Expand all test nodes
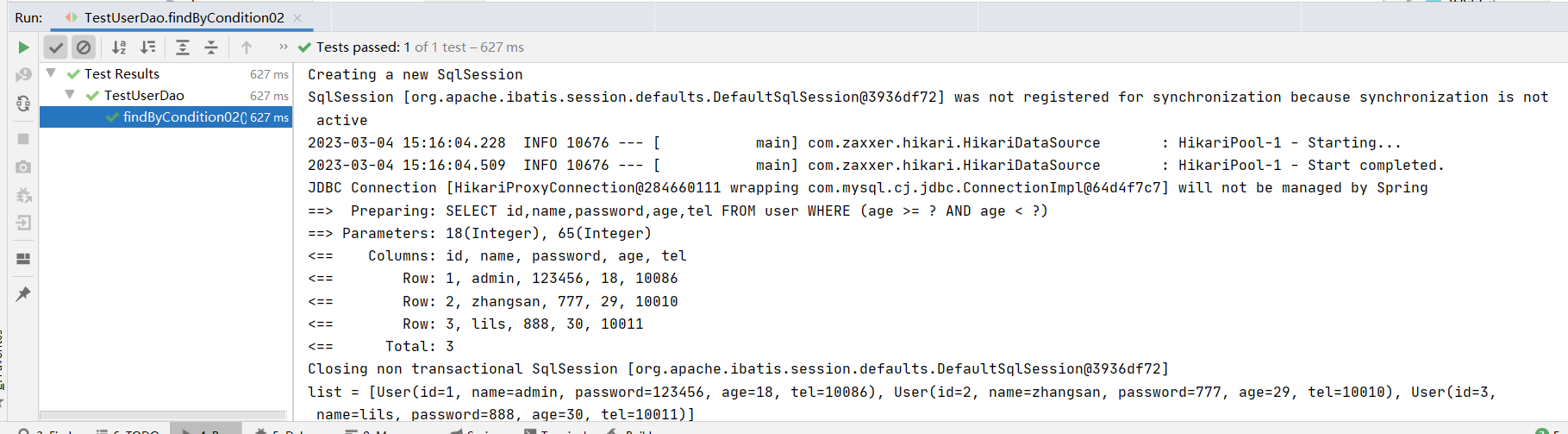 click(183, 47)
